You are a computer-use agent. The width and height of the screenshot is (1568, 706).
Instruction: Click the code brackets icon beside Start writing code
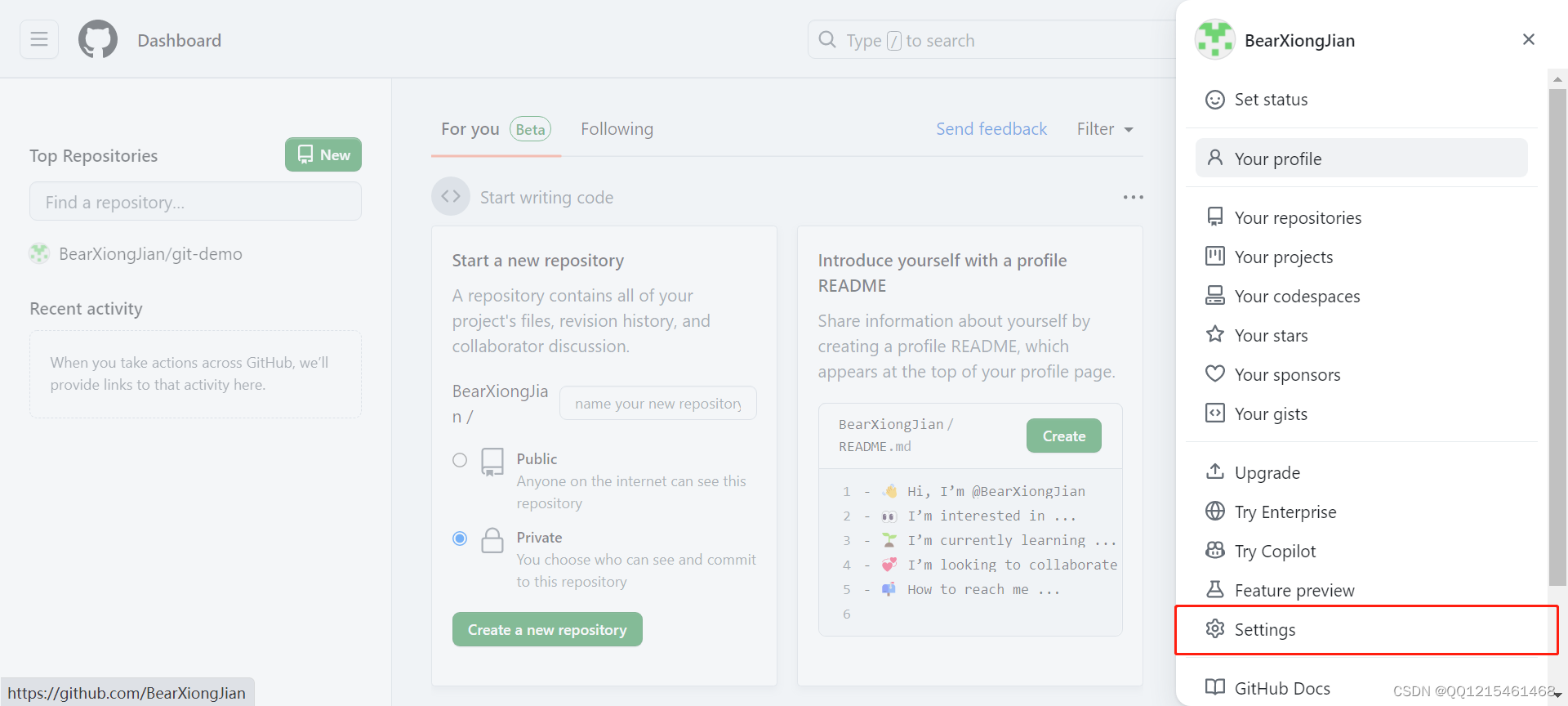point(451,196)
